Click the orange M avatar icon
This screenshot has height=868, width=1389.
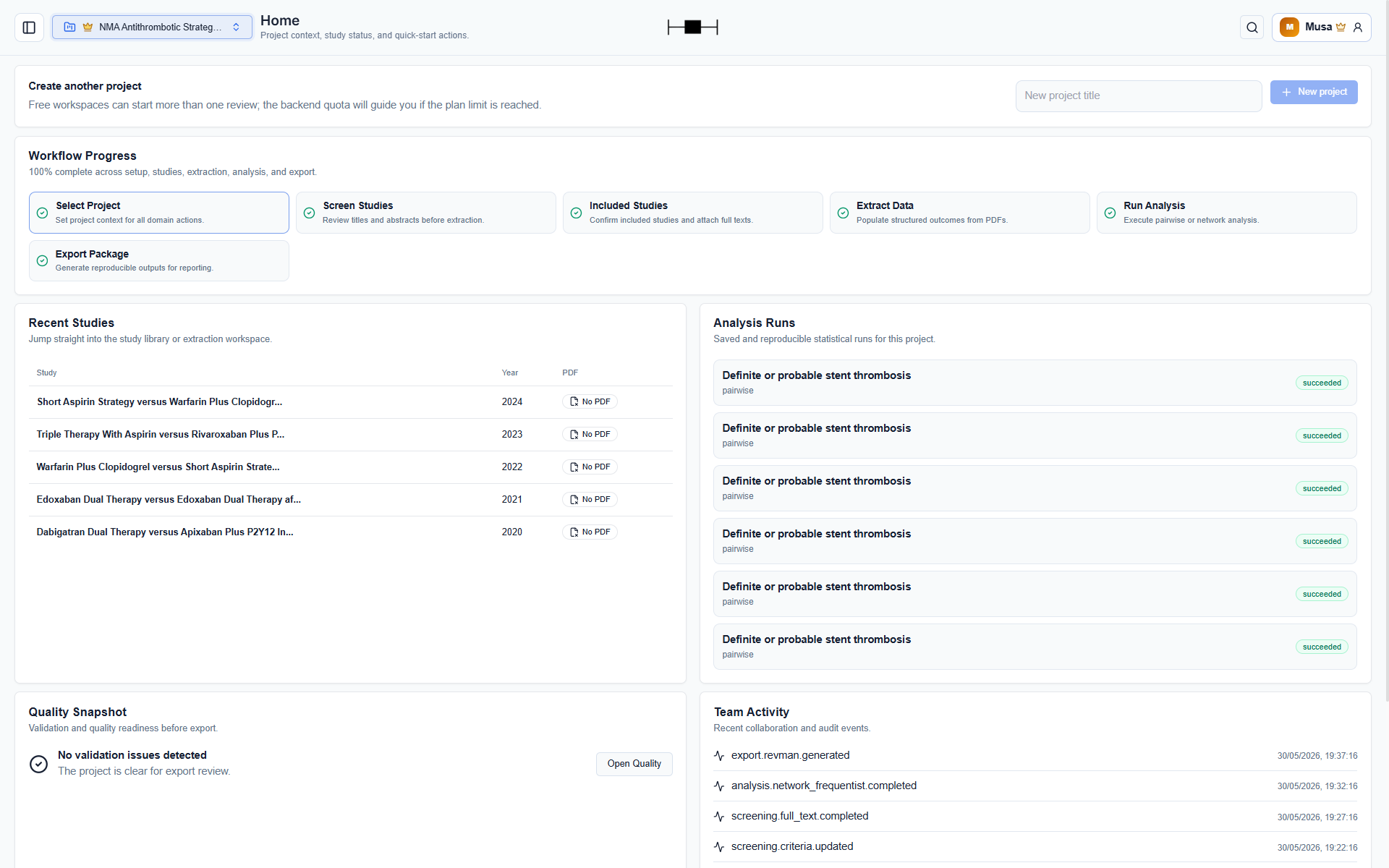pos(1289,27)
